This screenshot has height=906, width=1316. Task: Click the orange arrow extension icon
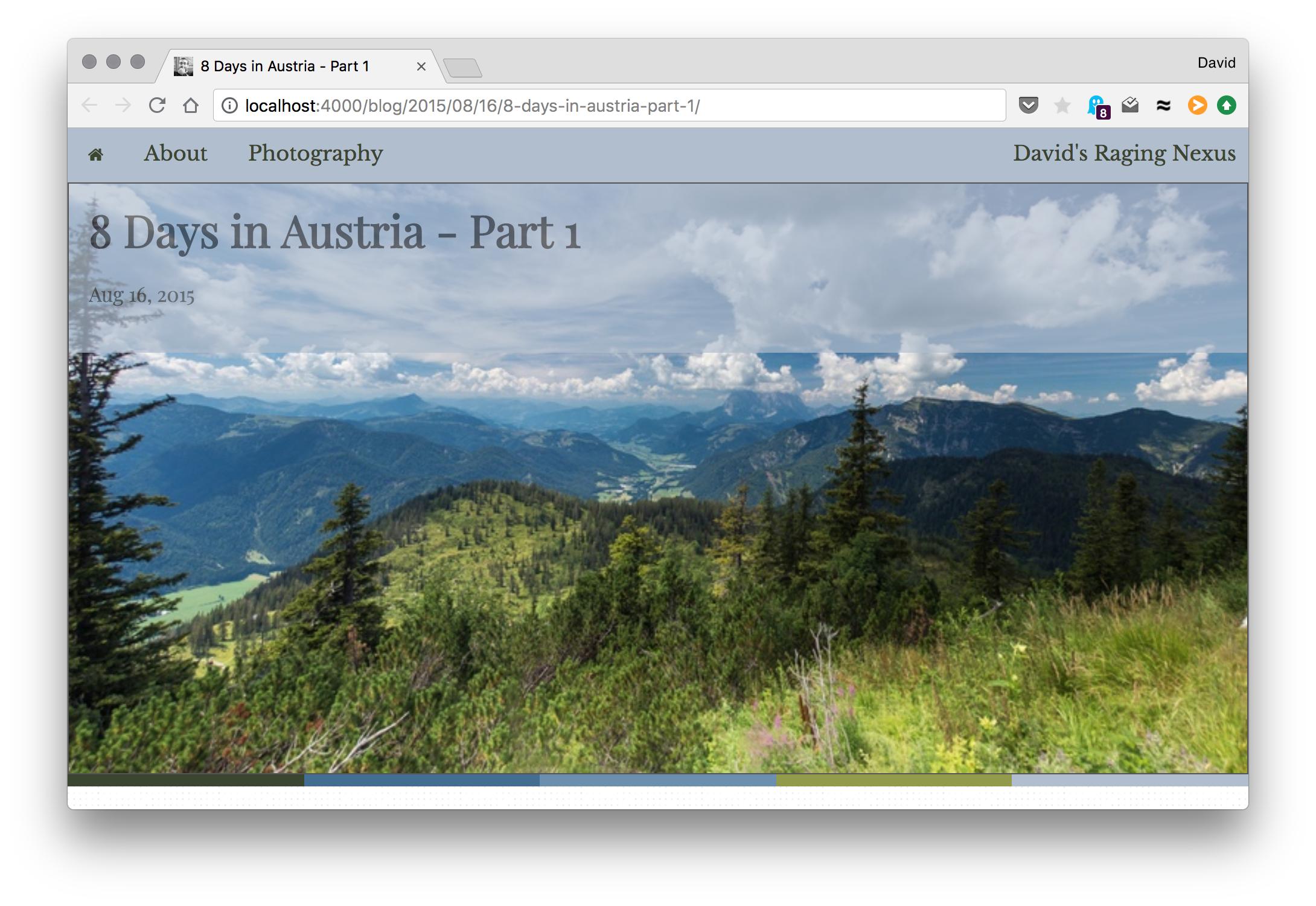1197,105
